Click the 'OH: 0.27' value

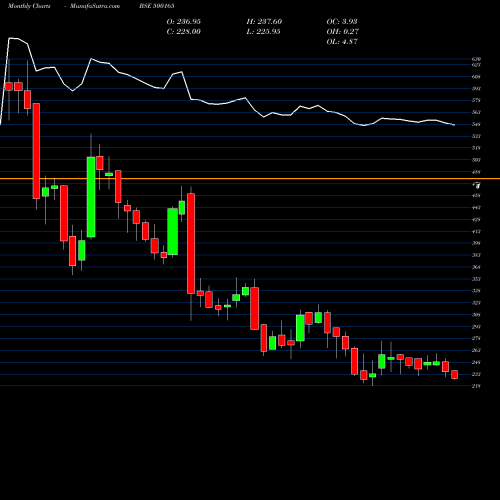click(343, 31)
